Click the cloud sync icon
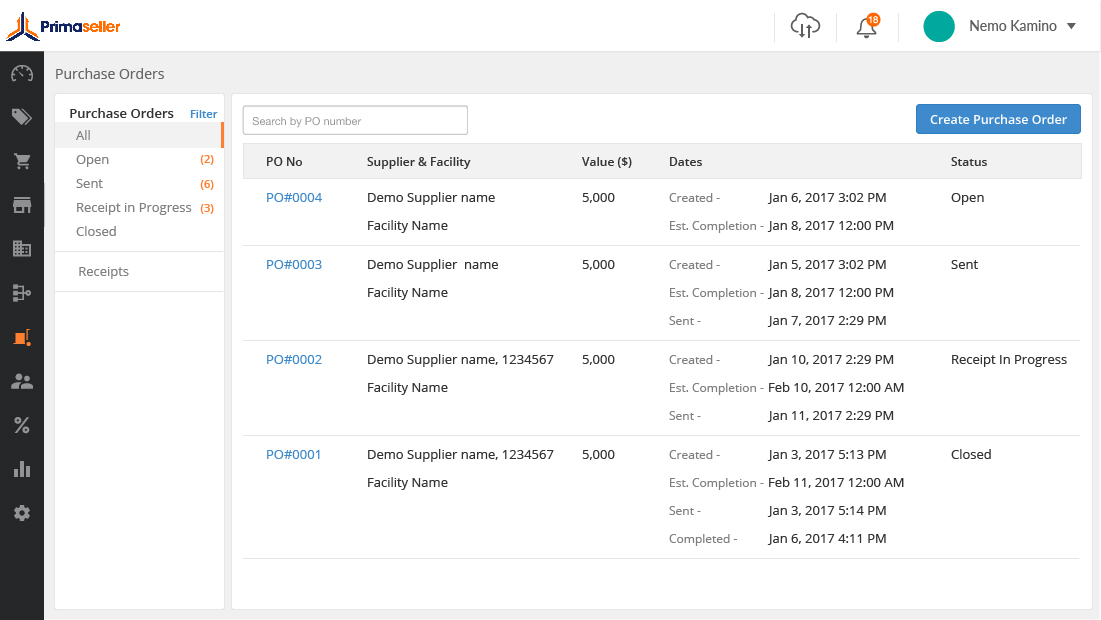 [x=805, y=27]
